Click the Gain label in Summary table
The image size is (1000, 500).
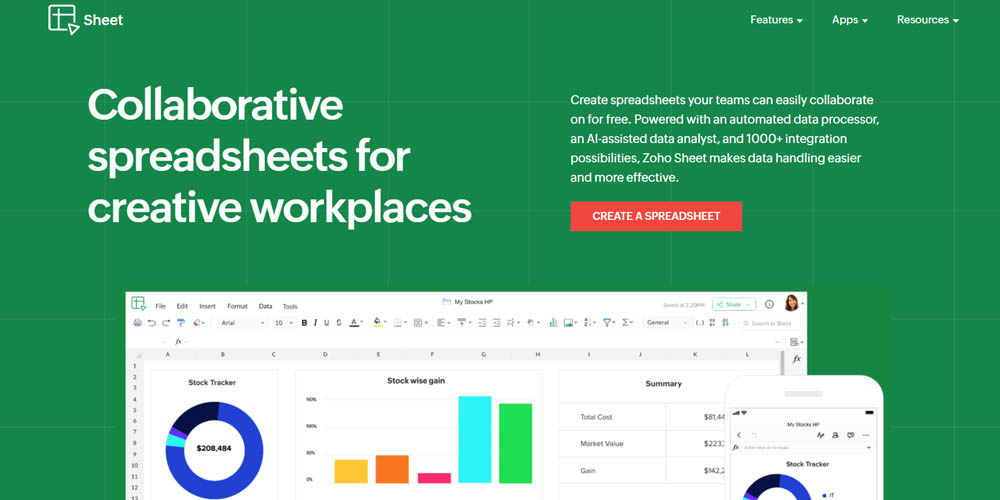[588, 471]
